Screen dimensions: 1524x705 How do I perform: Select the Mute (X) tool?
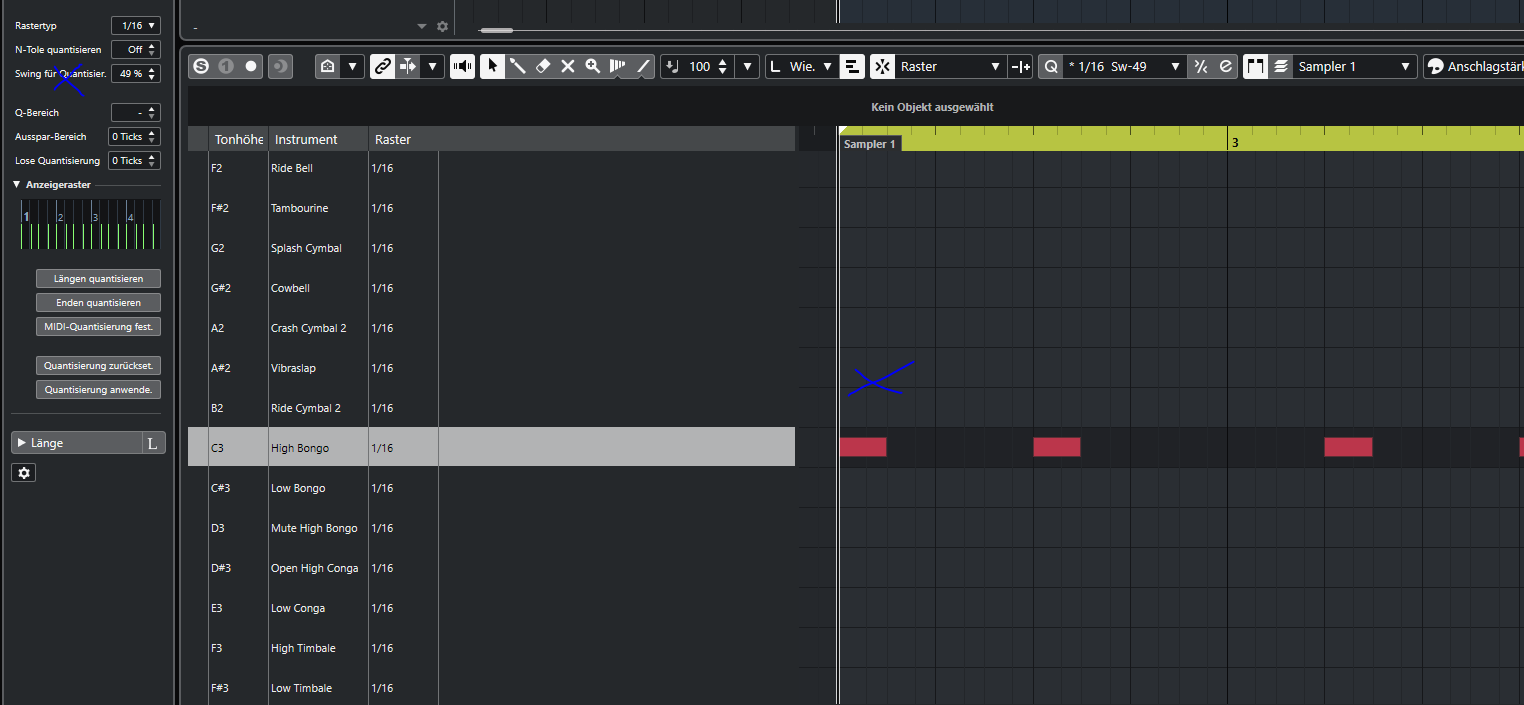(x=567, y=66)
